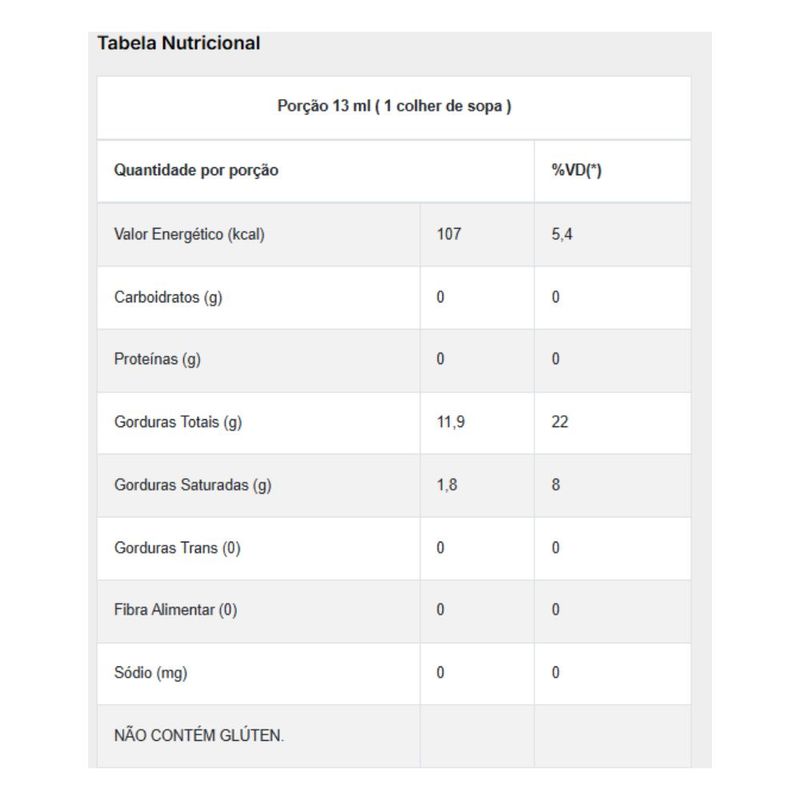This screenshot has height=800, width=800.
Task: Click the Sódio quantity value 0
Action: pos(440,672)
